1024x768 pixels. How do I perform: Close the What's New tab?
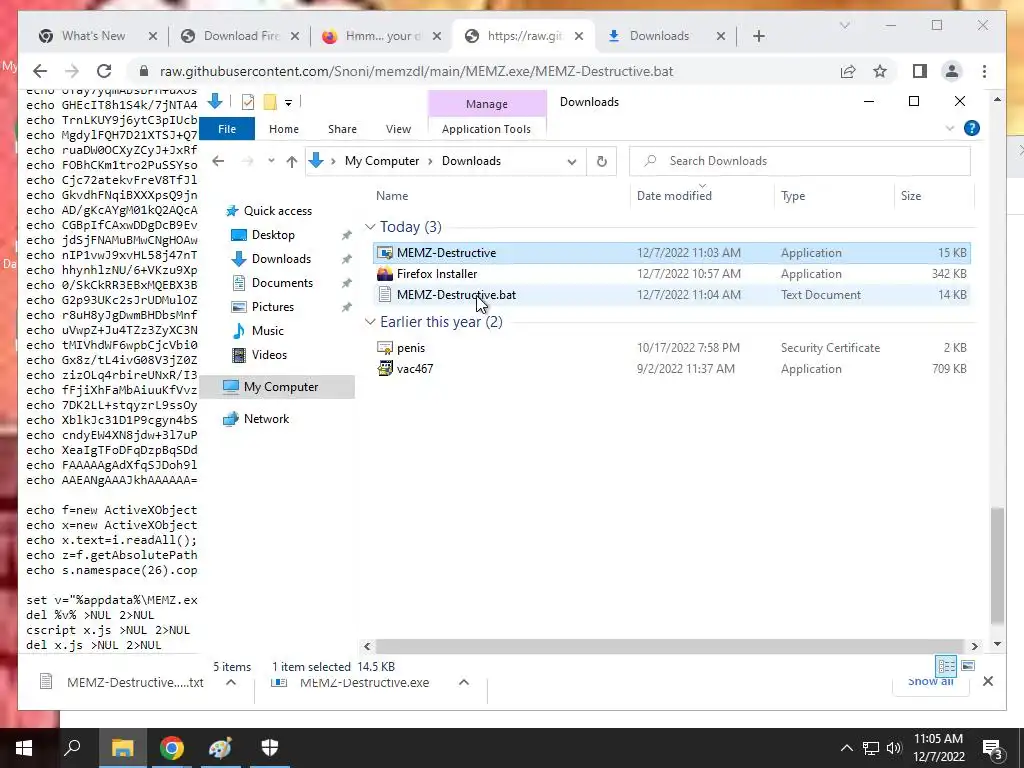click(x=153, y=36)
